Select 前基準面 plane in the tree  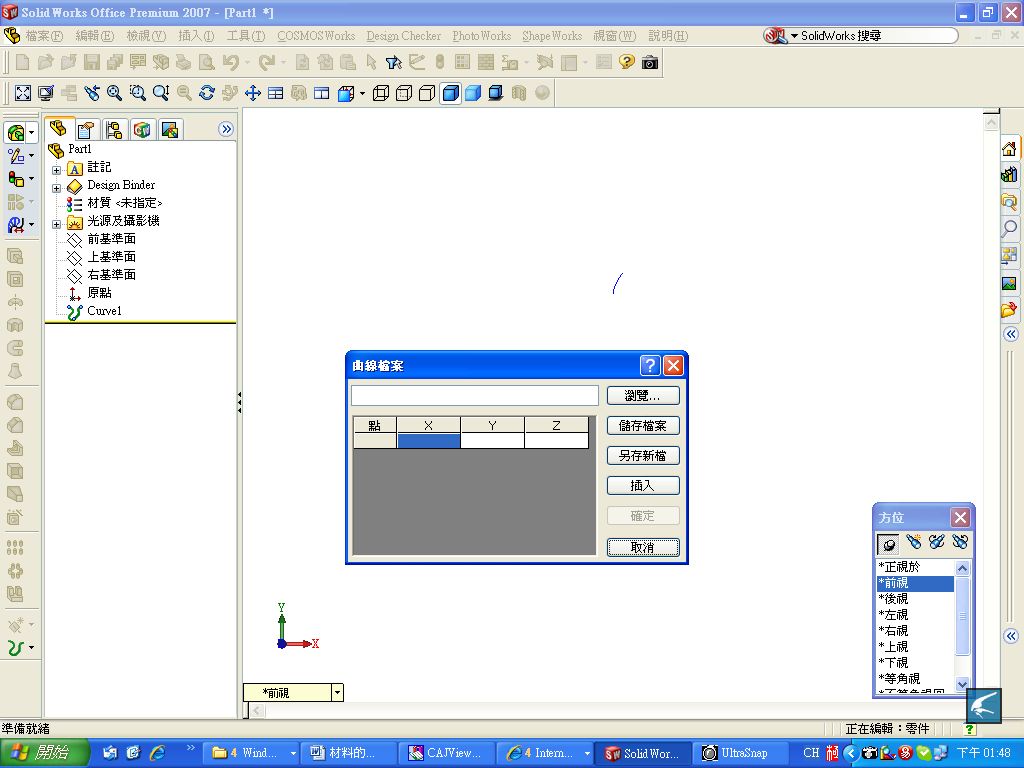point(112,239)
